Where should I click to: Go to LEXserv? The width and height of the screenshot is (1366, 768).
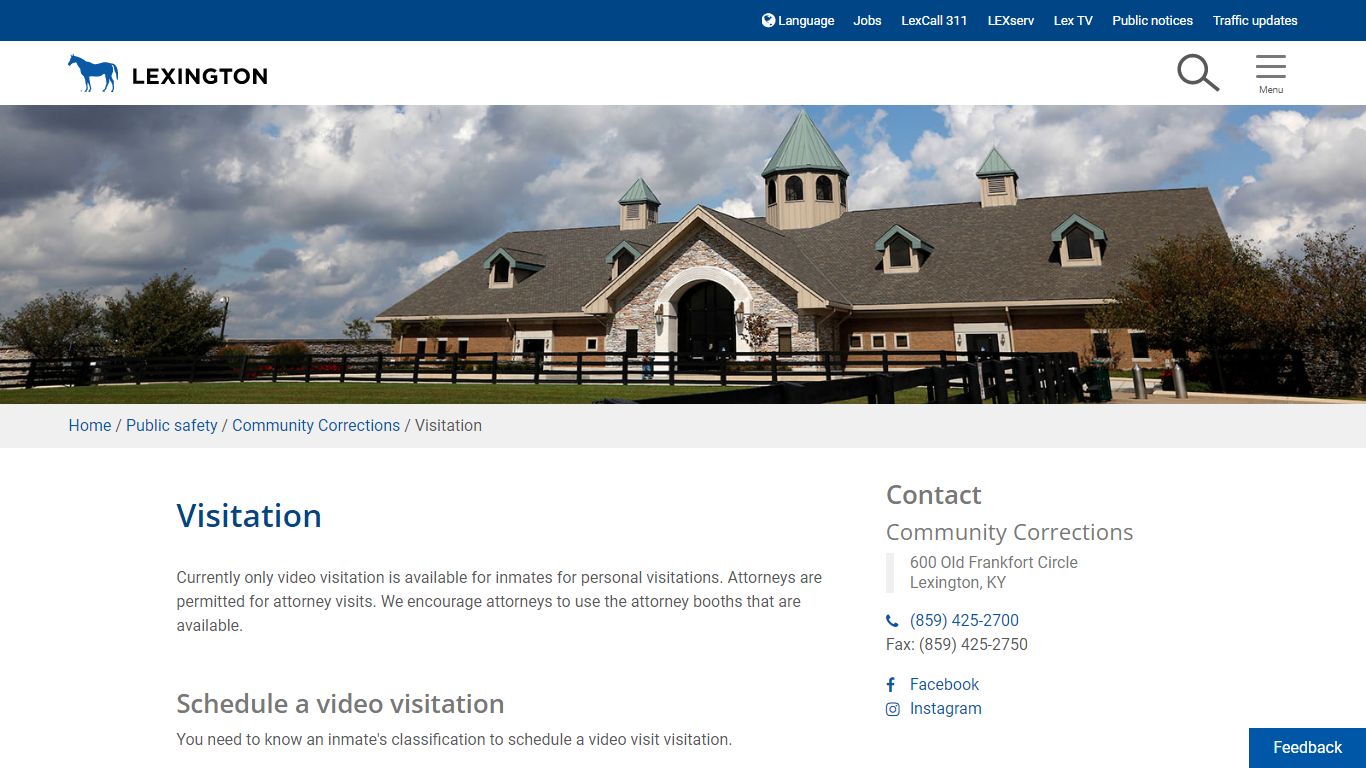[x=1011, y=20]
